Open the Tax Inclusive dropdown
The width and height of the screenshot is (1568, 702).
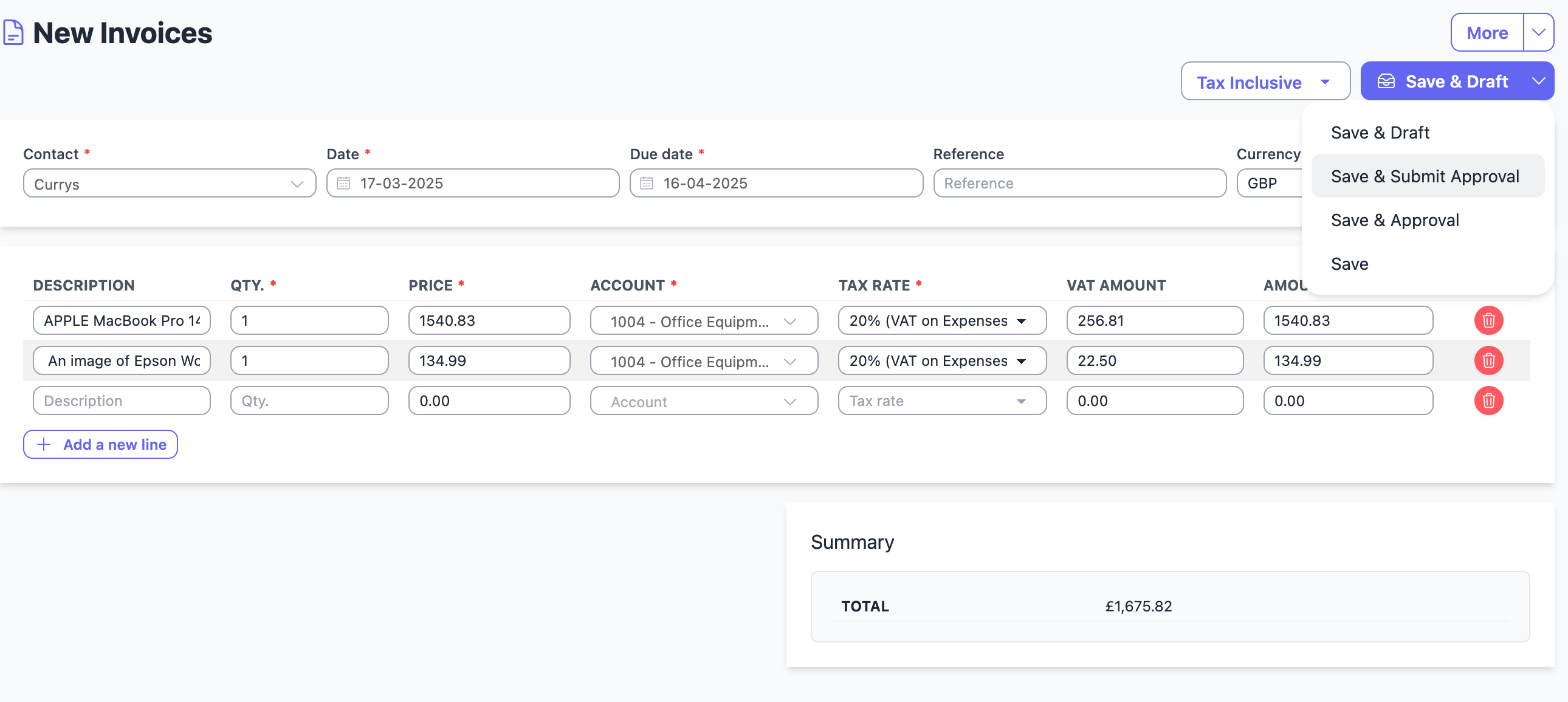click(x=1265, y=81)
